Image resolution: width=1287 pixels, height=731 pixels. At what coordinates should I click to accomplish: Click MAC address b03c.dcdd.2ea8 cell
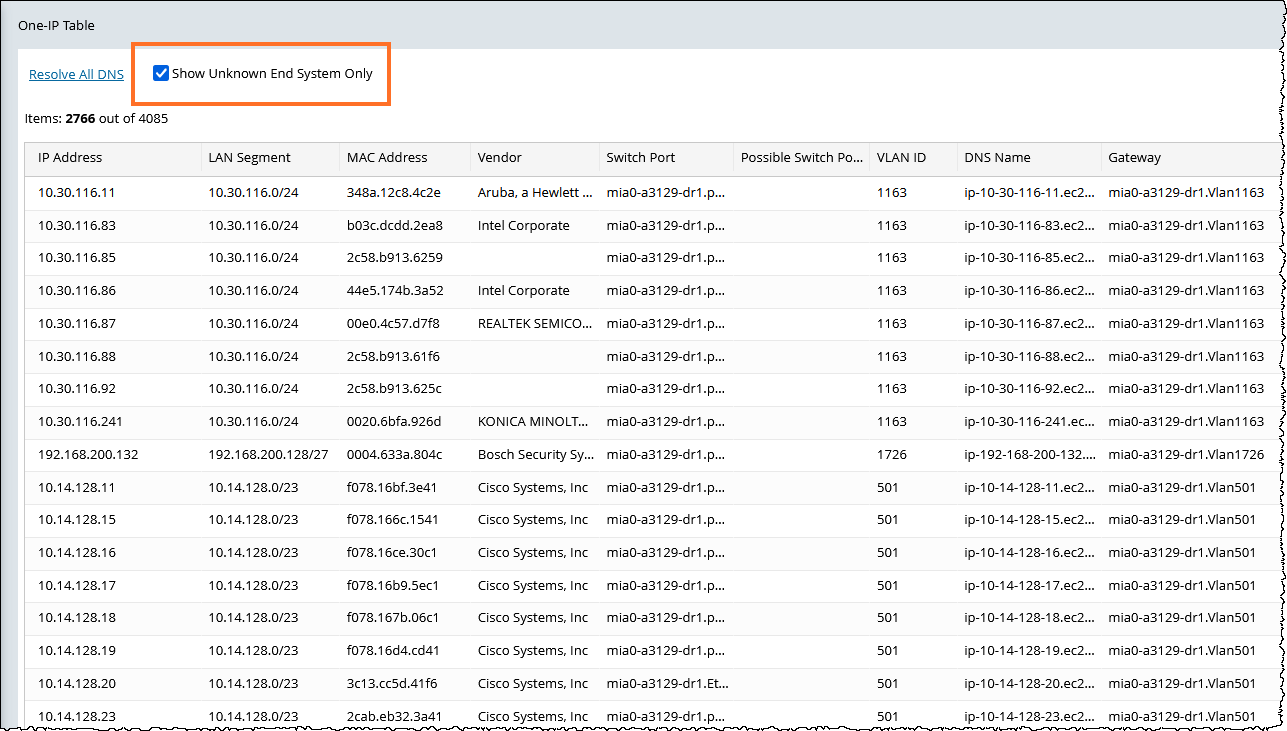pos(395,226)
